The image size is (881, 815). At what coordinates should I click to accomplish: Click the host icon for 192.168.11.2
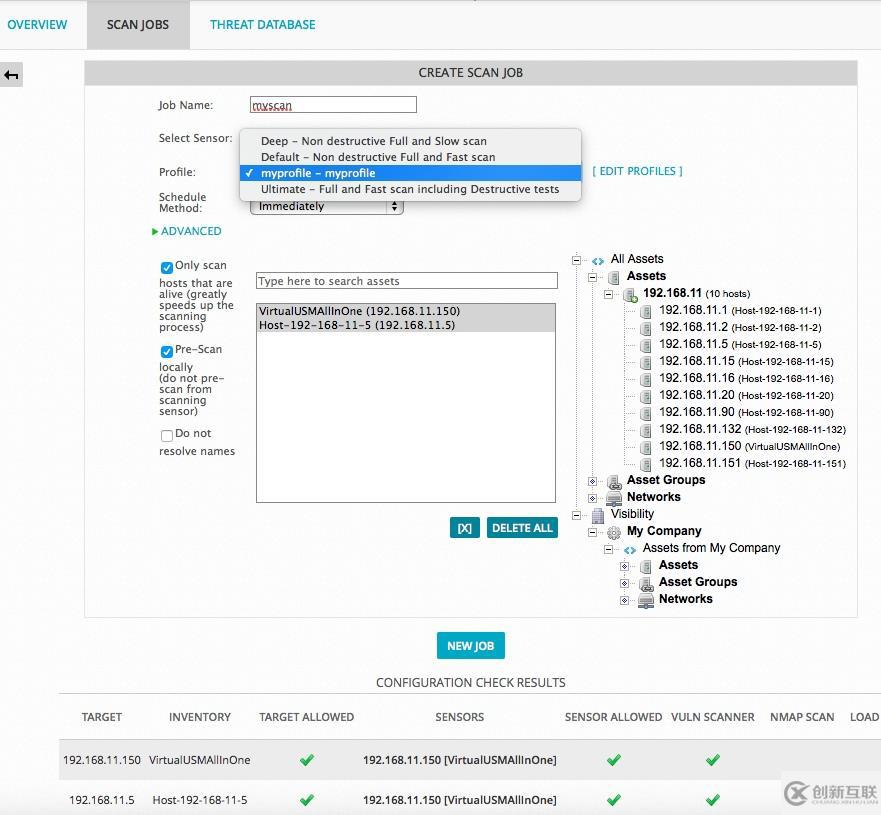pyautogui.click(x=646, y=328)
